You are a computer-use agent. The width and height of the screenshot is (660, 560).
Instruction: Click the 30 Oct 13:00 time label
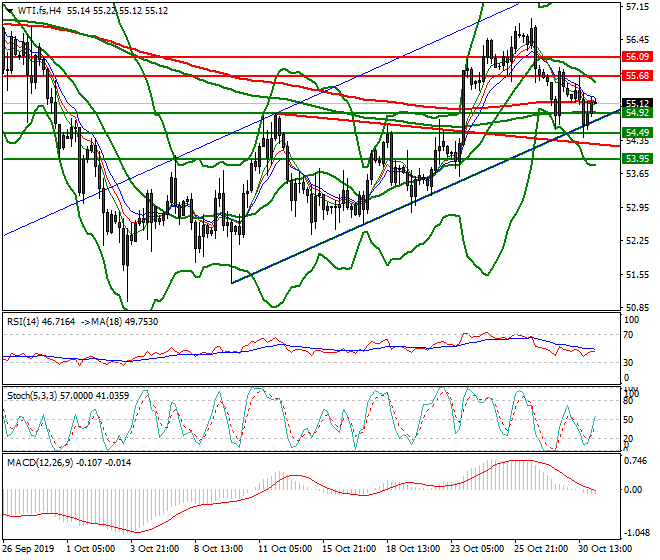tap(605, 549)
